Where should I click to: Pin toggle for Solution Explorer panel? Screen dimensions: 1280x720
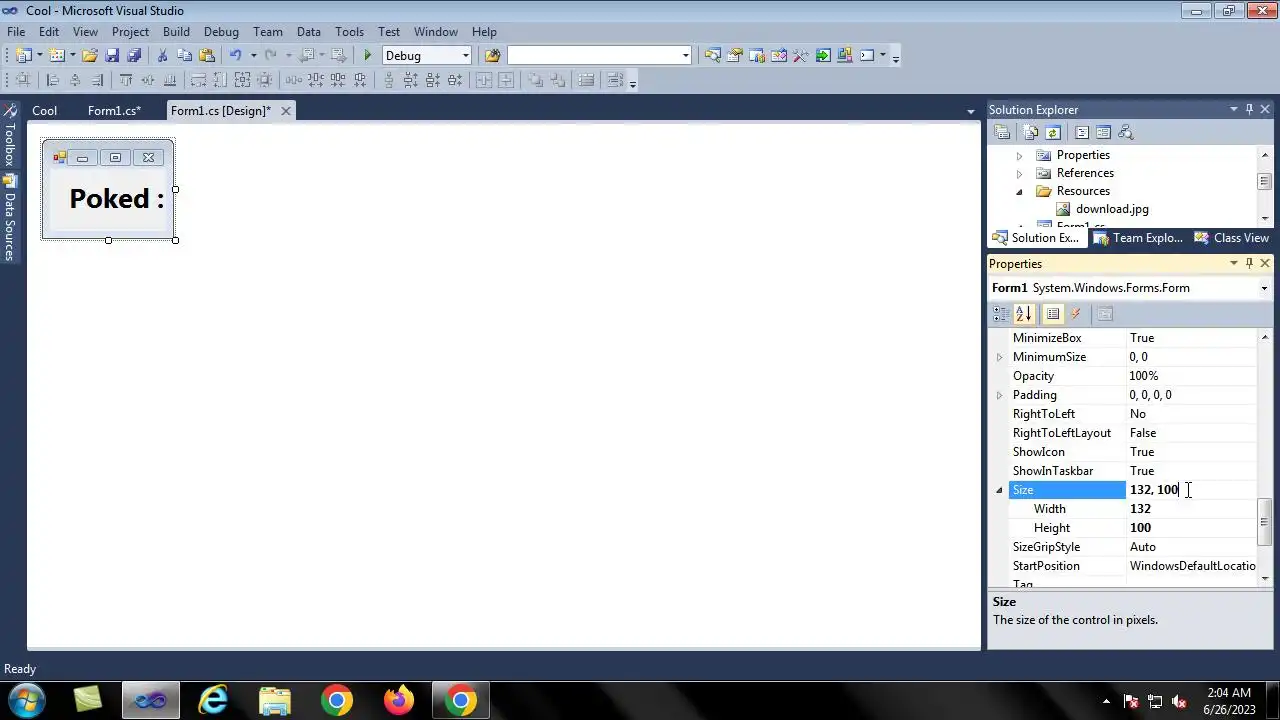tap(1249, 110)
